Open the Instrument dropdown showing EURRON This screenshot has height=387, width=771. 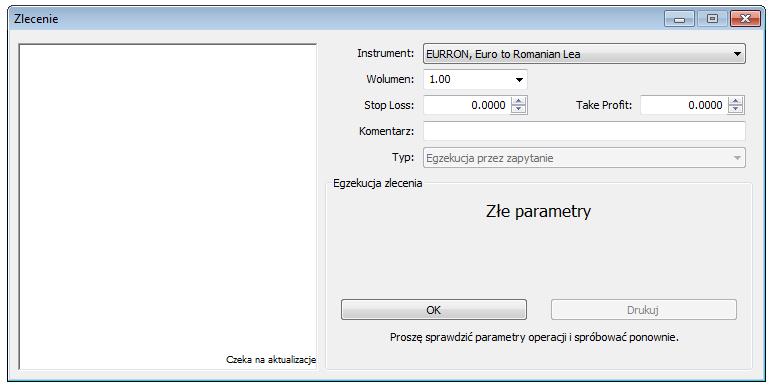(x=584, y=54)
